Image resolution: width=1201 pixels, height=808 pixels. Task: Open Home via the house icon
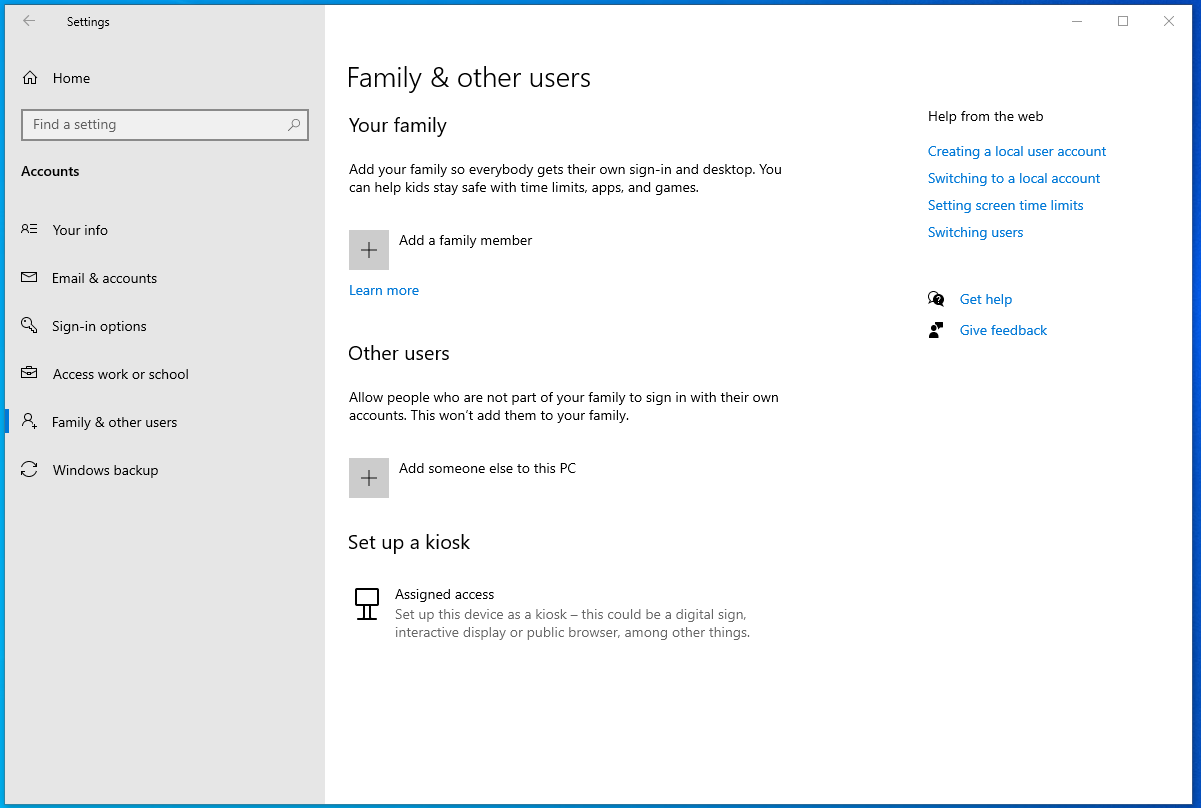(30, 78)
